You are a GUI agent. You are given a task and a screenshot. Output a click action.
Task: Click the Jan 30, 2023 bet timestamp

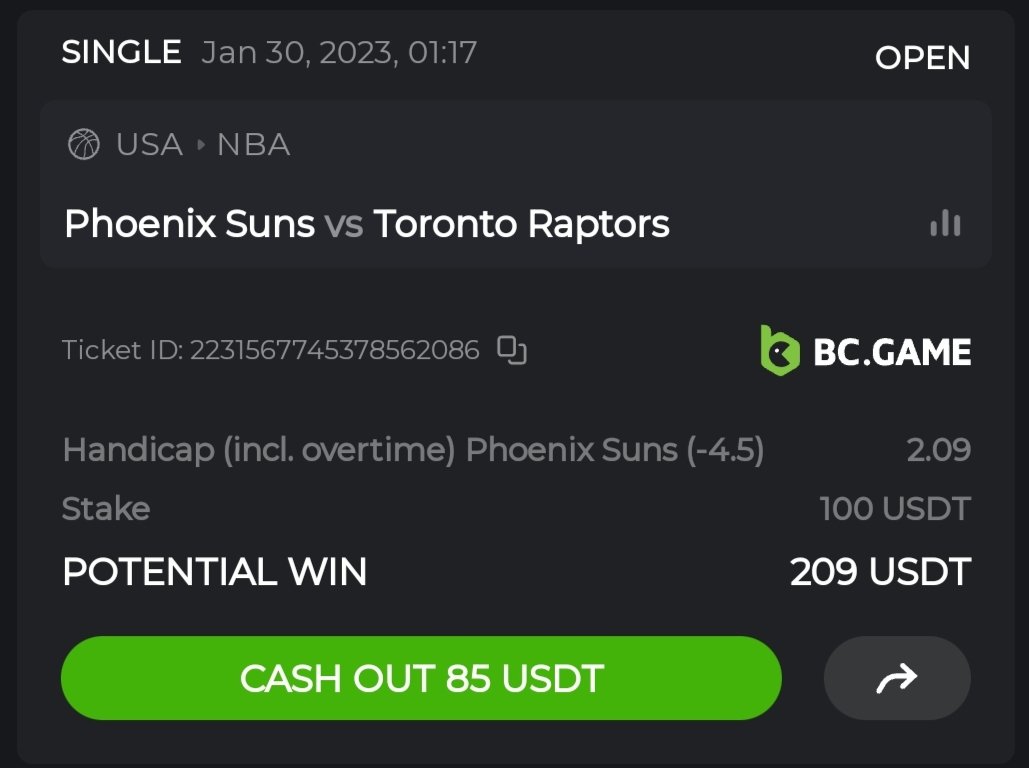(x=339, y=52)
